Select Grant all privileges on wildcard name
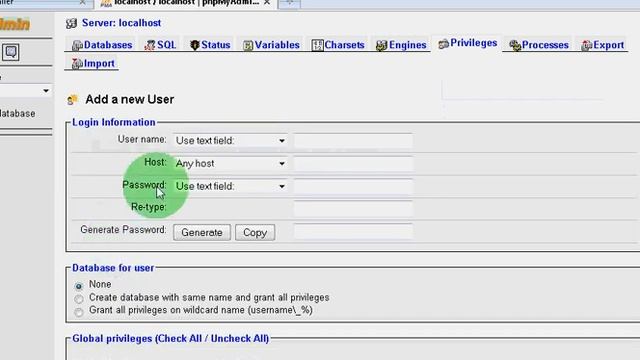This screenshot has height=360, width=640. tap(79, 312)
